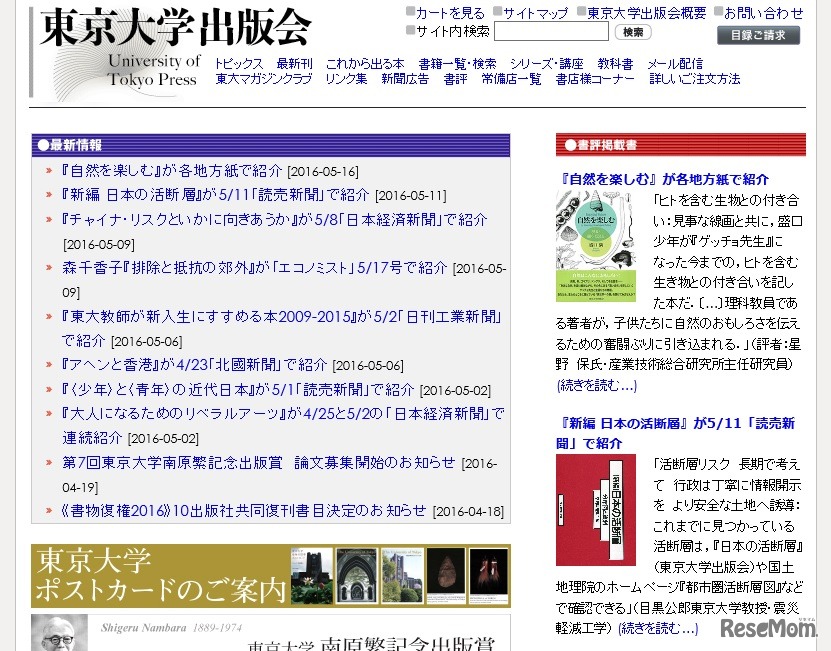Viewport: 831px width, 651px height.
Task: Open the 最新刊 new releases menu
Action: point(293,63)
